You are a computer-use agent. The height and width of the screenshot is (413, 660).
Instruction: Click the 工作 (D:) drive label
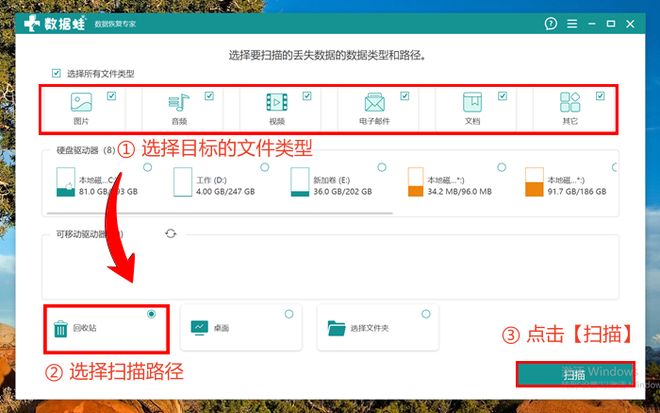click(211, 180)
